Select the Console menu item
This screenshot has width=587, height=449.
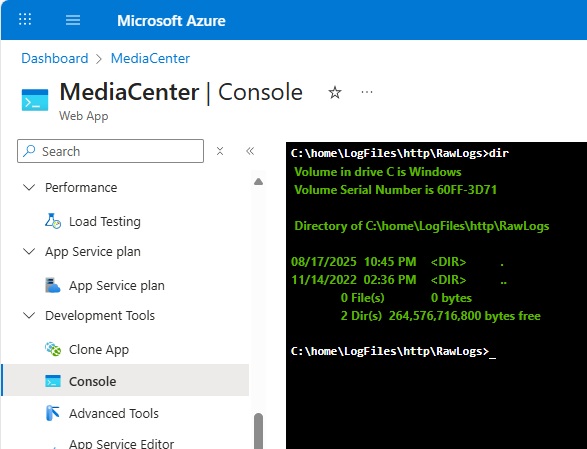tap(125, 381)
